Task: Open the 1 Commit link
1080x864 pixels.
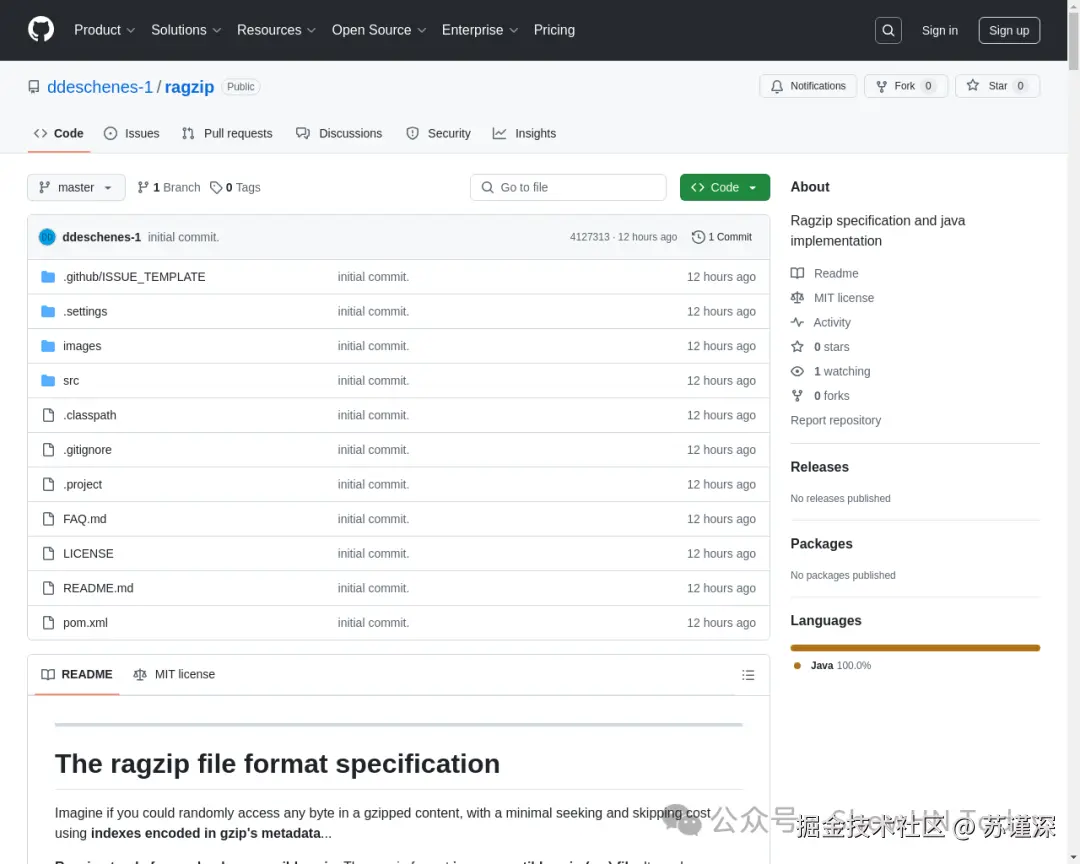Action: (722, 237)
